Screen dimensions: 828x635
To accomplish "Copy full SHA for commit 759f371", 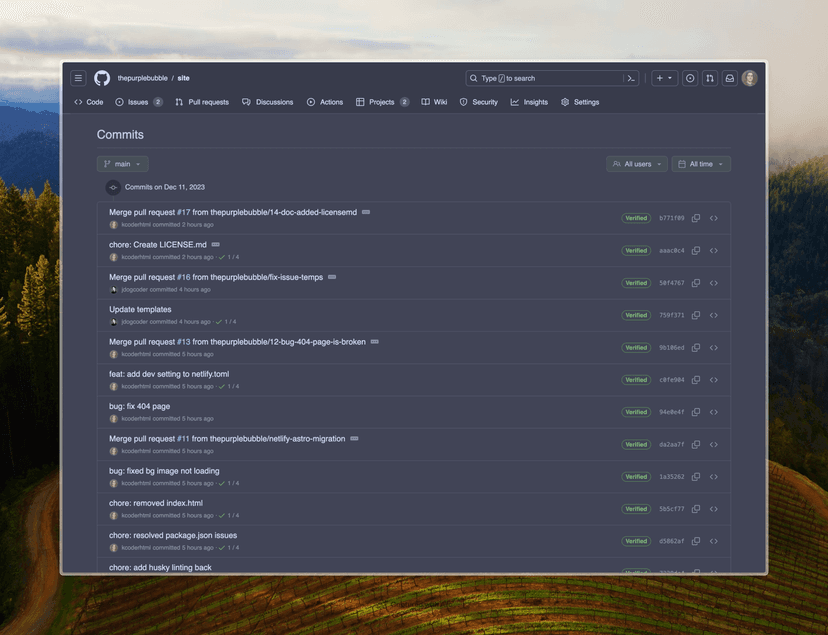I will pyautogui.click(x=696, y=315).
